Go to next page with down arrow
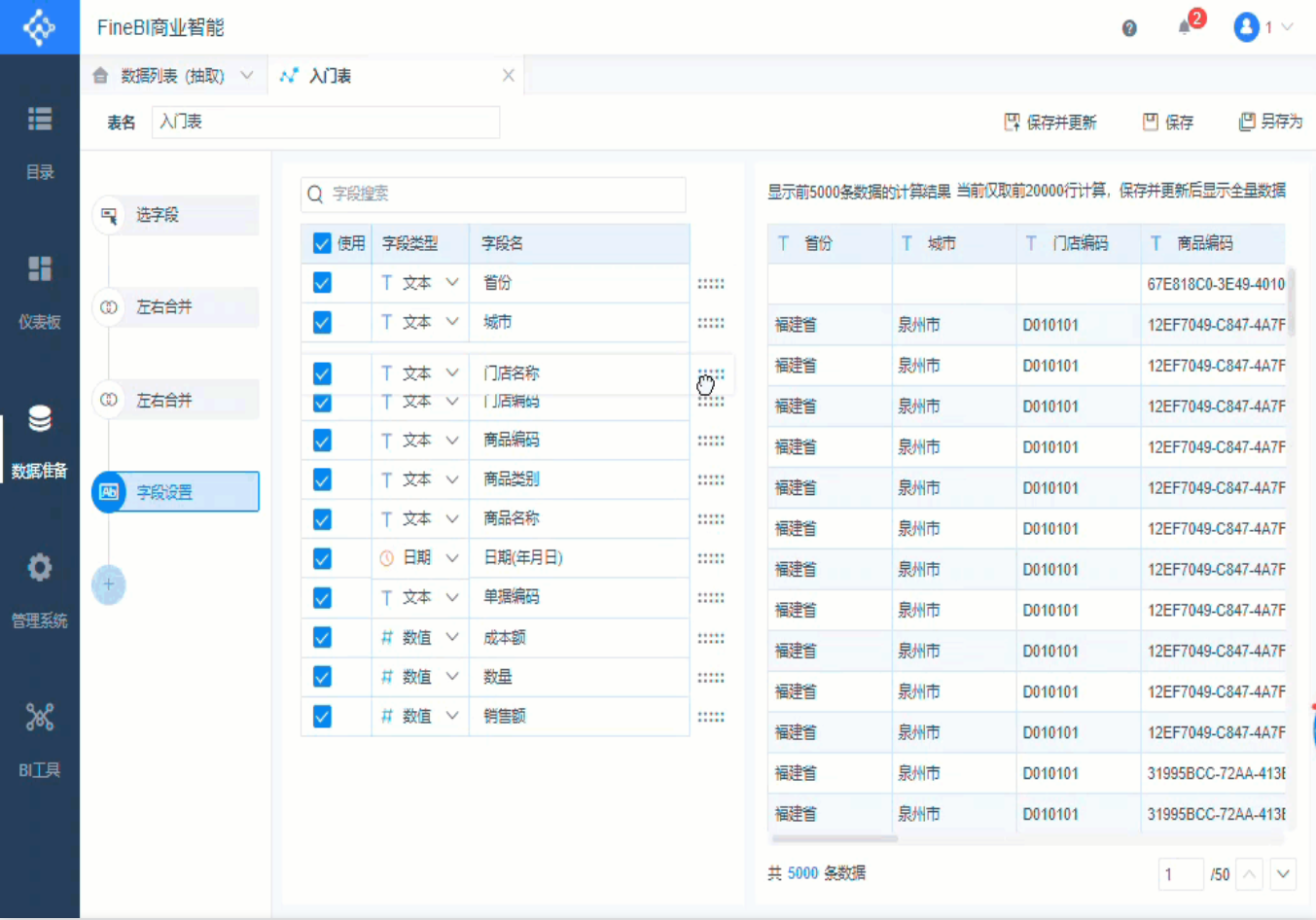This screenshot has width=1316, height=920. [x=1283, y=874]
